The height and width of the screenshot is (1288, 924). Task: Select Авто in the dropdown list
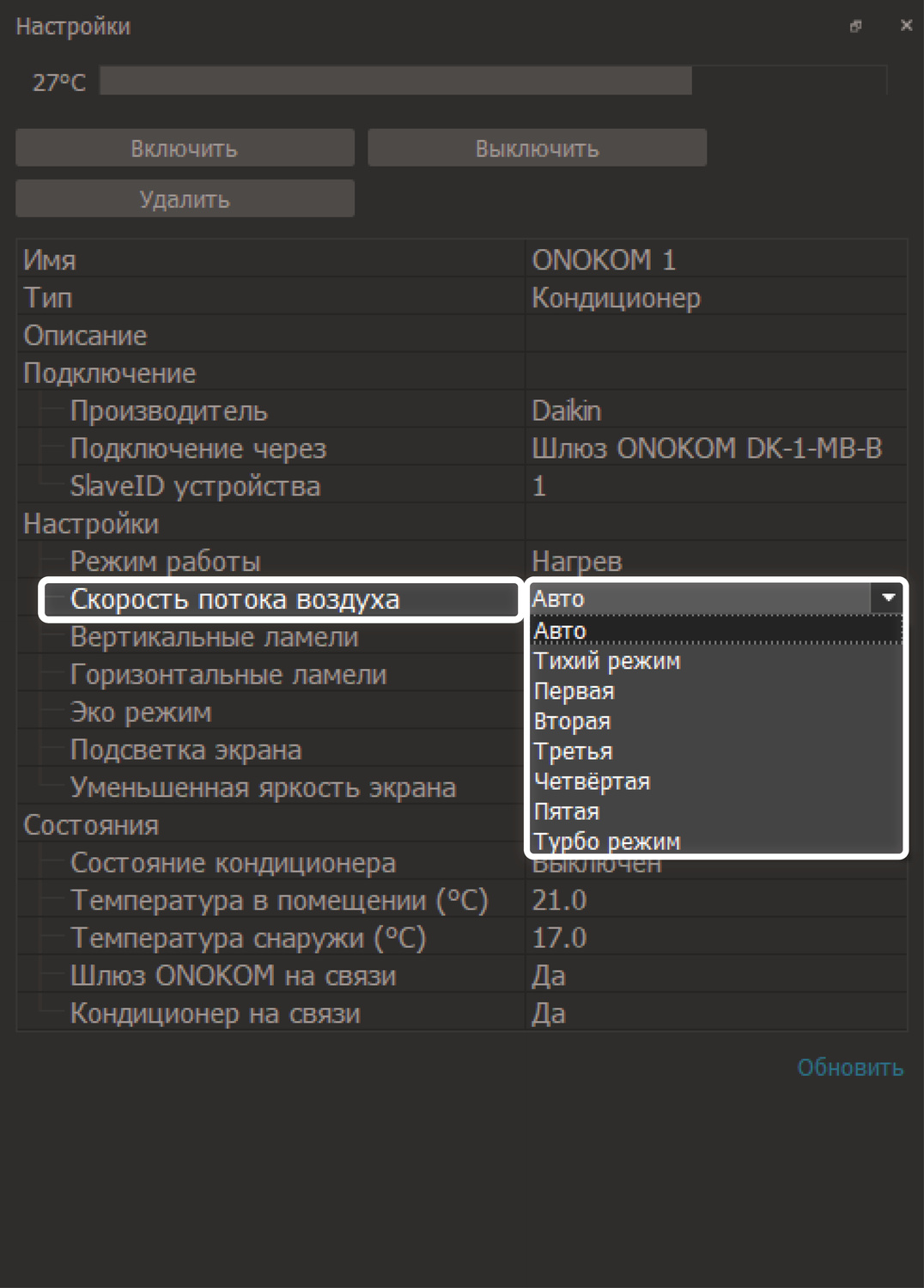click(560, 631)
